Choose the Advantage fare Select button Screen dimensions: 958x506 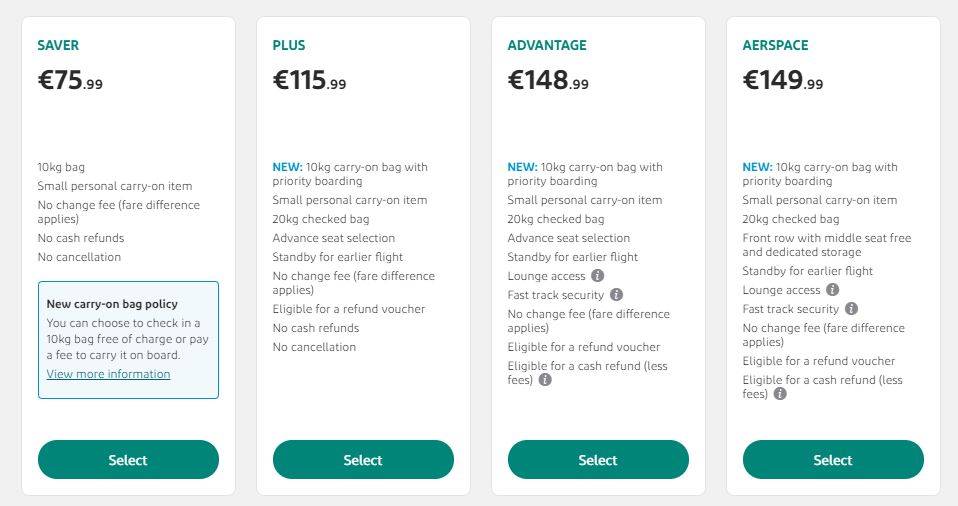(x=598, y=460)
